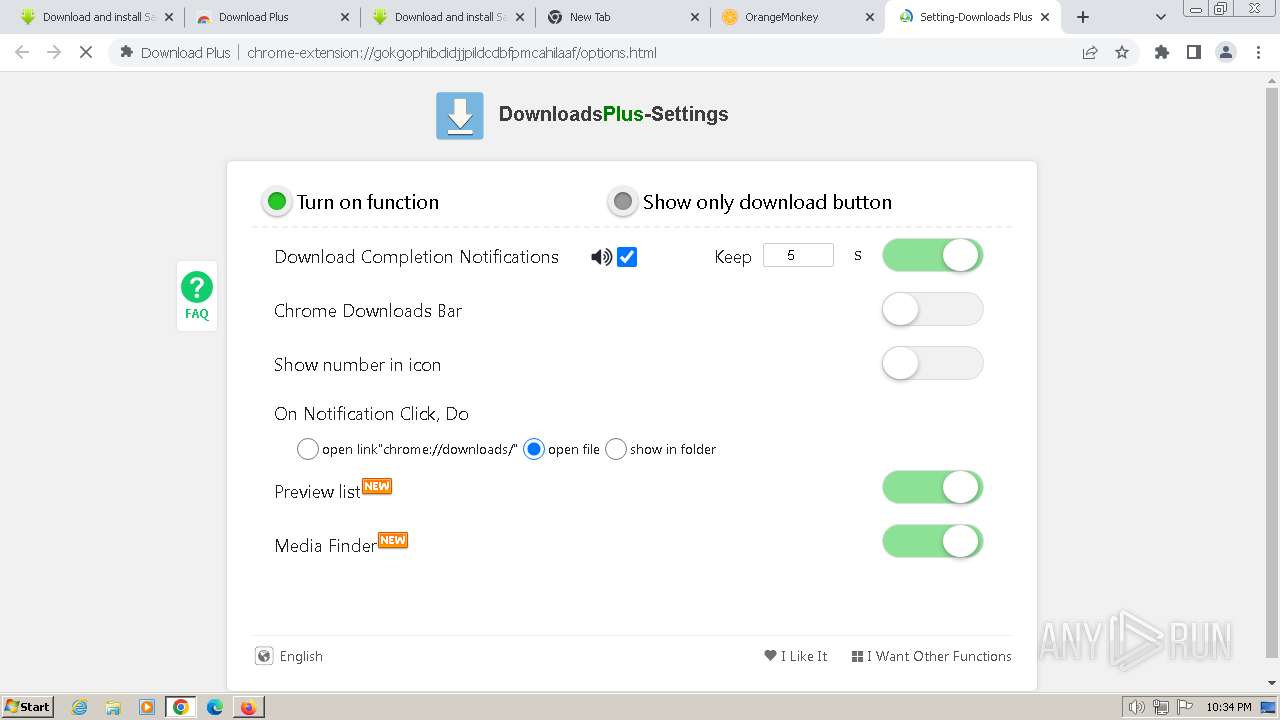Go forward in browser history
The width and height of the screenshot is (1280, 720).
coord(54,52)
